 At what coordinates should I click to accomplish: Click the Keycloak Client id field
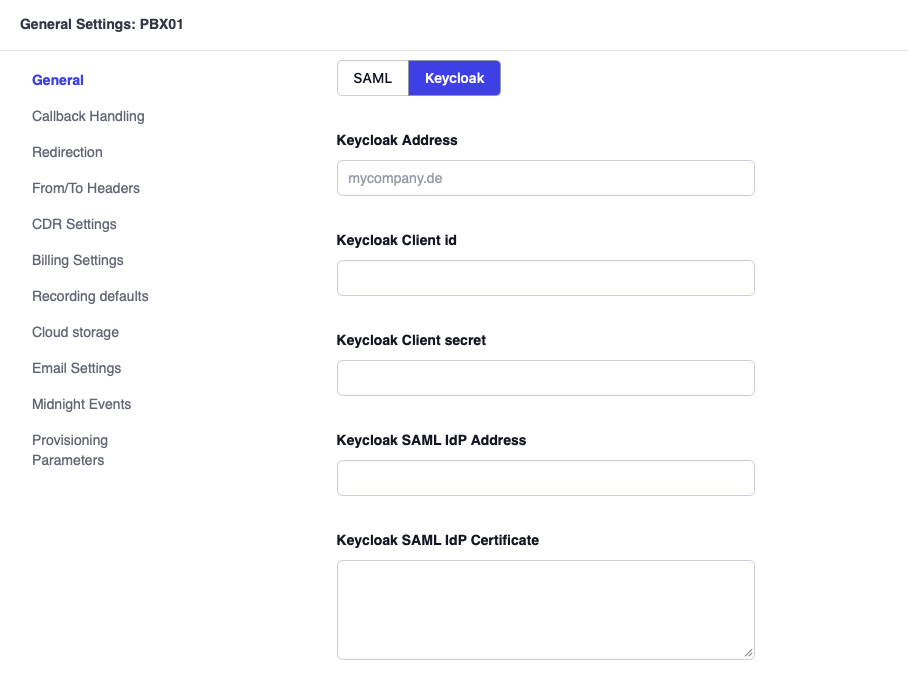[545, 277]
